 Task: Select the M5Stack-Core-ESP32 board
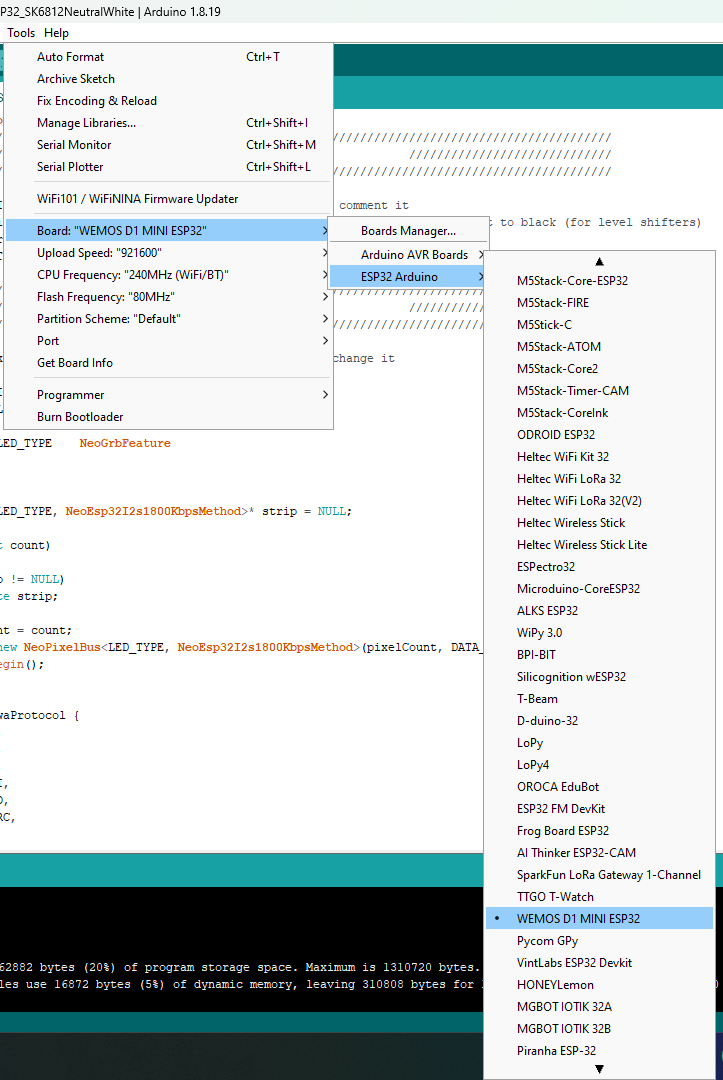click(x=599, y=280)
